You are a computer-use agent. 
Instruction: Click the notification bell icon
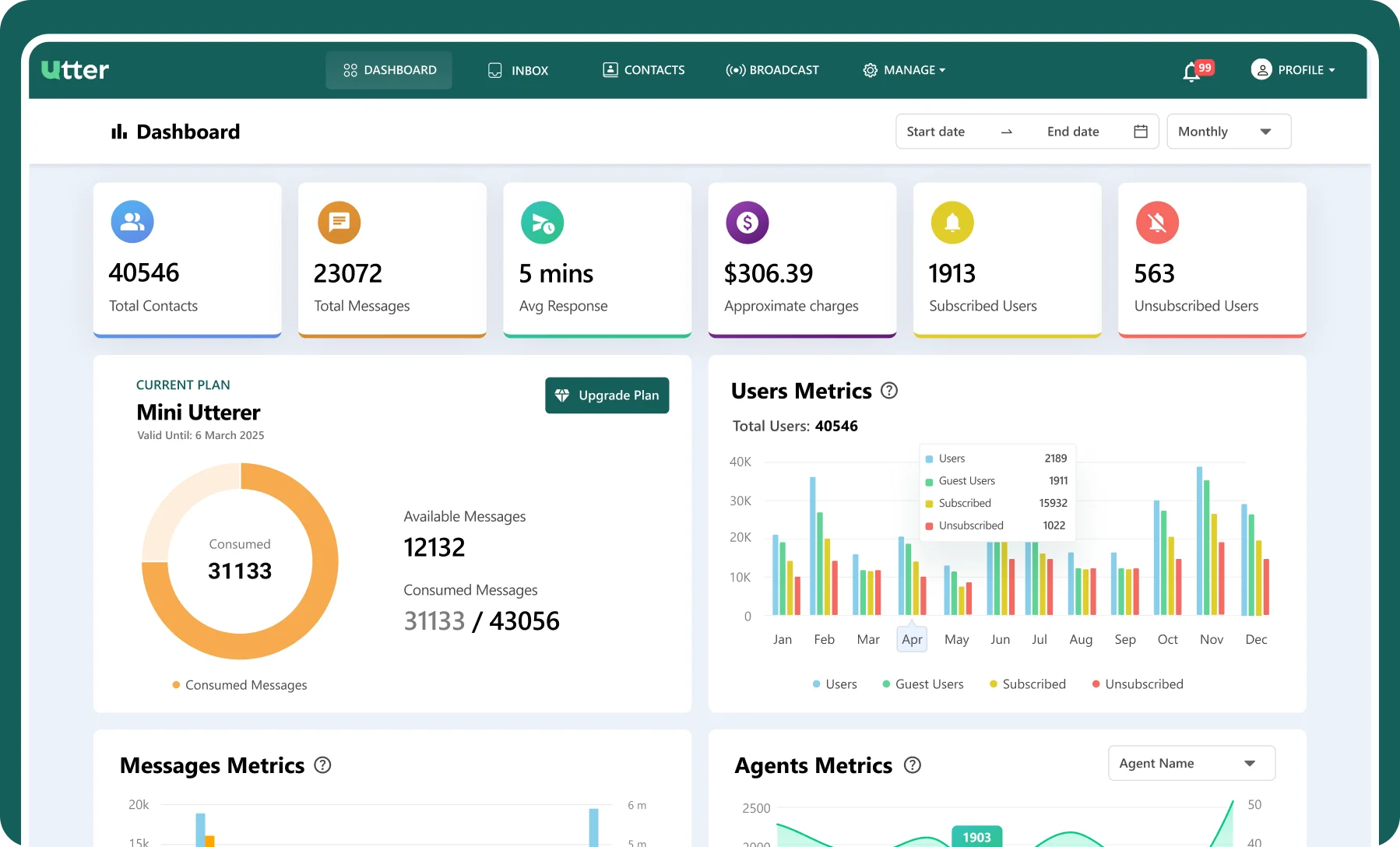click(x=1191, y=72)
